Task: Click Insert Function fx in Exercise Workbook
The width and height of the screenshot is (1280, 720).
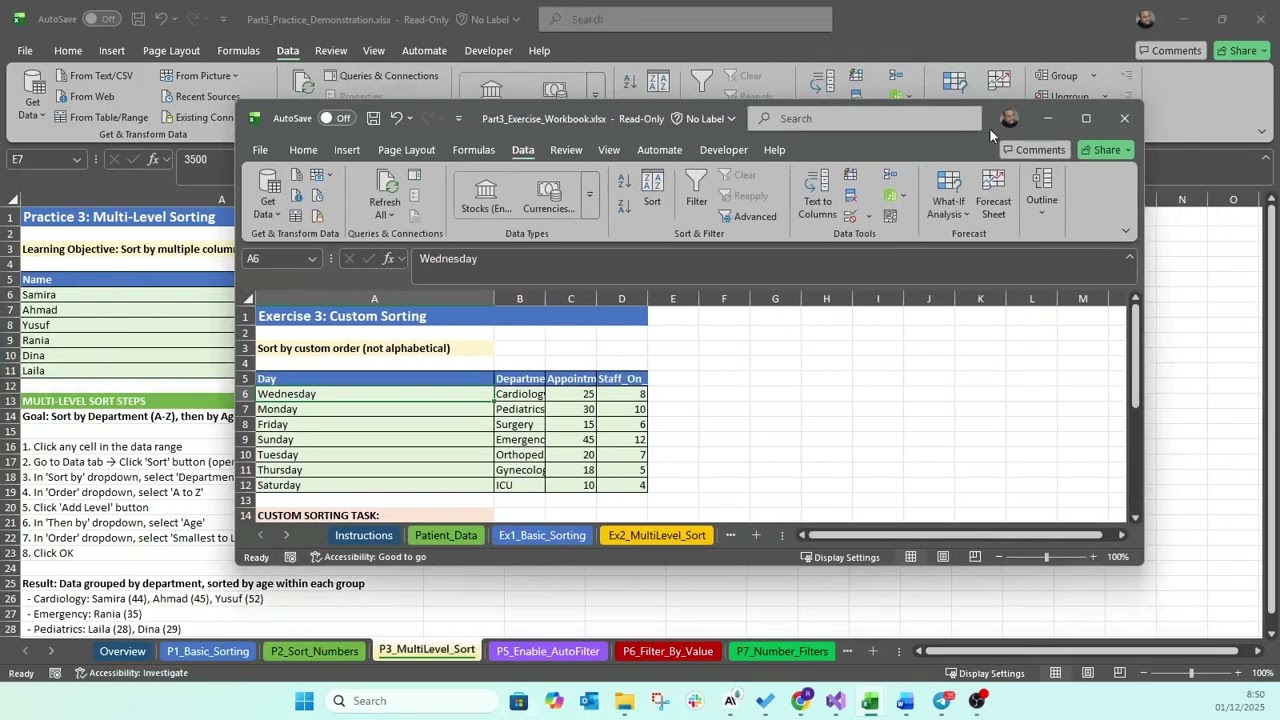Action: [388, 259]
